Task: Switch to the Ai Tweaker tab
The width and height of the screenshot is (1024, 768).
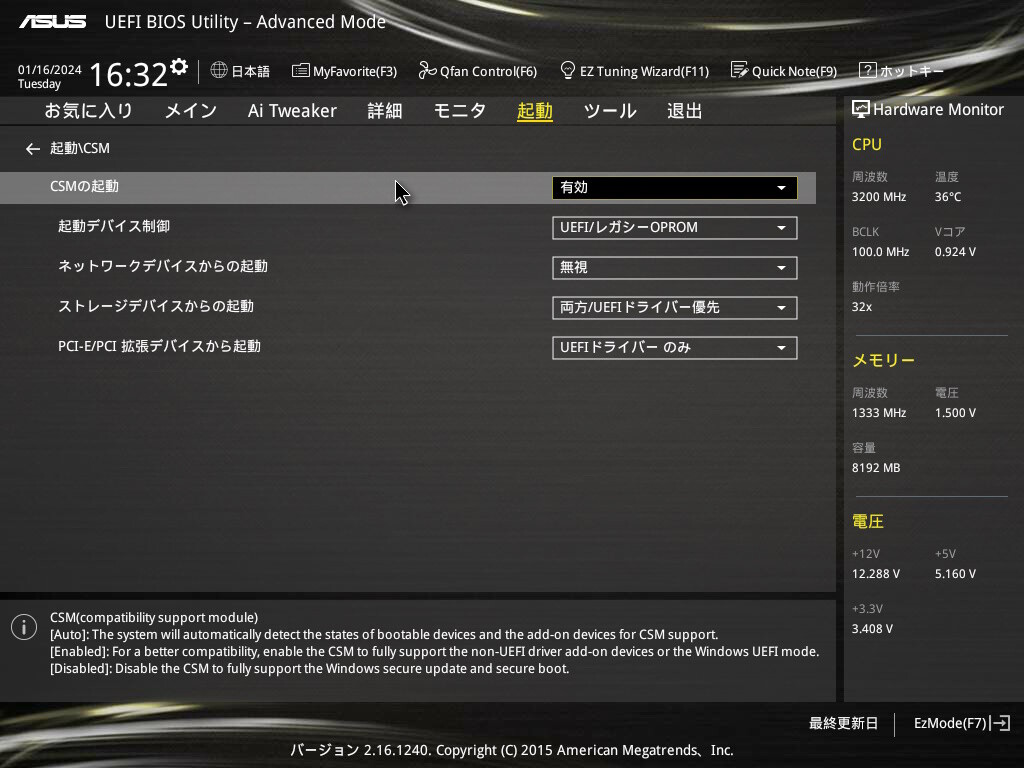Action: click(292, 111)
